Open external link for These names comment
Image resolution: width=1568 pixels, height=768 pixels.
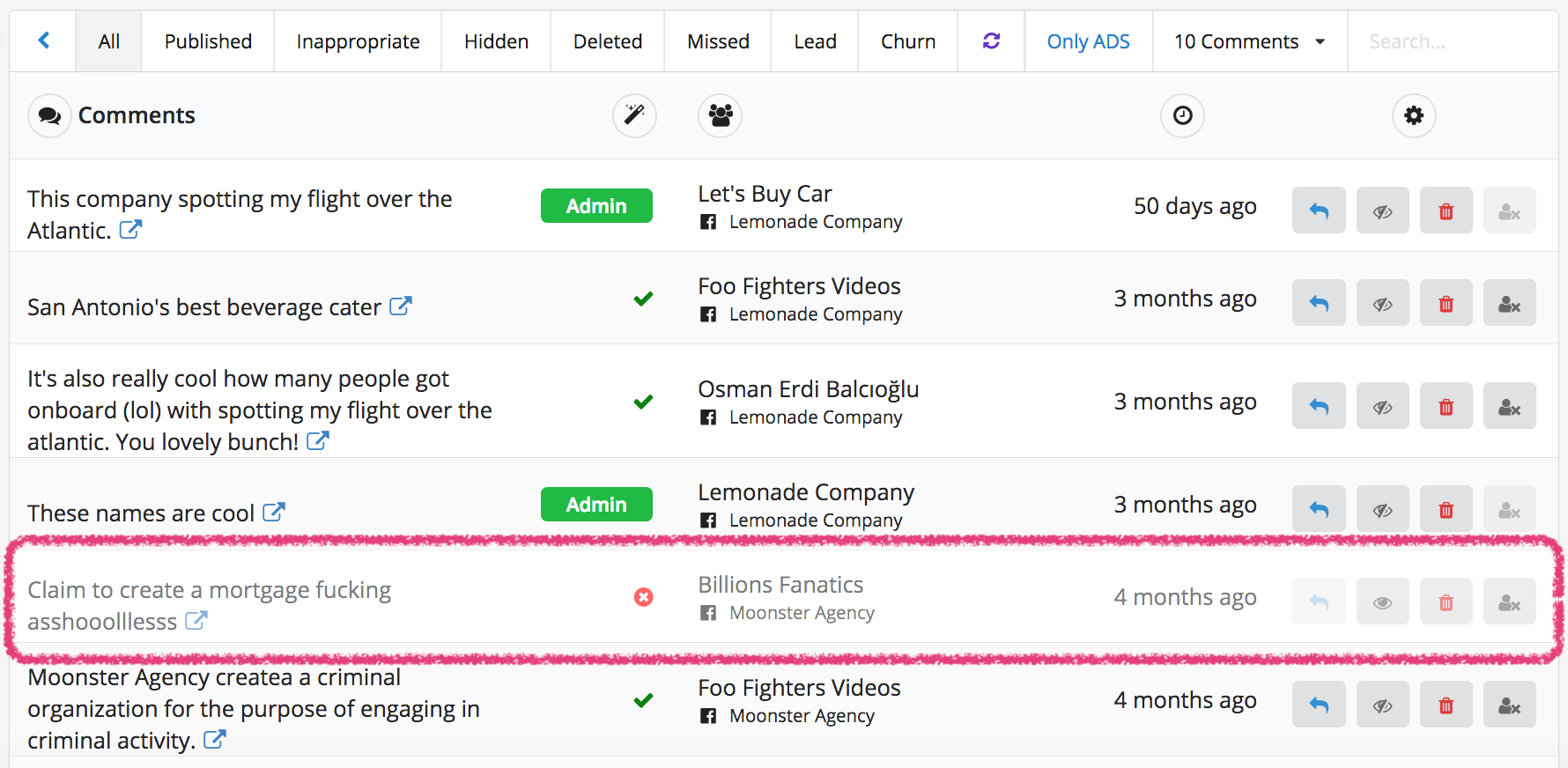(274, 513)
